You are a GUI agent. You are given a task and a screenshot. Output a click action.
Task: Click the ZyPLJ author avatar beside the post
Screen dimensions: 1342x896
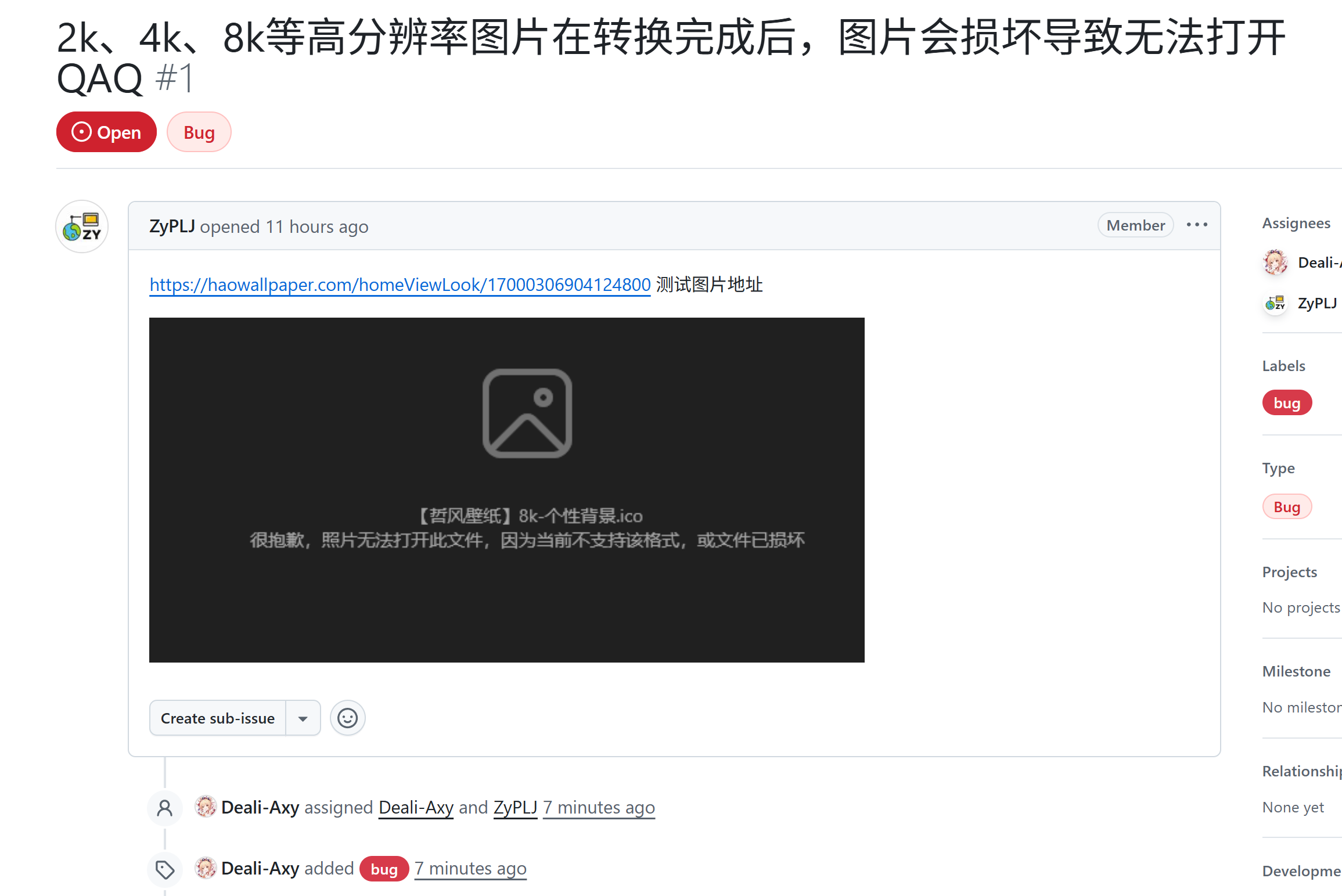pyautogui.click(x=82, y=226)
